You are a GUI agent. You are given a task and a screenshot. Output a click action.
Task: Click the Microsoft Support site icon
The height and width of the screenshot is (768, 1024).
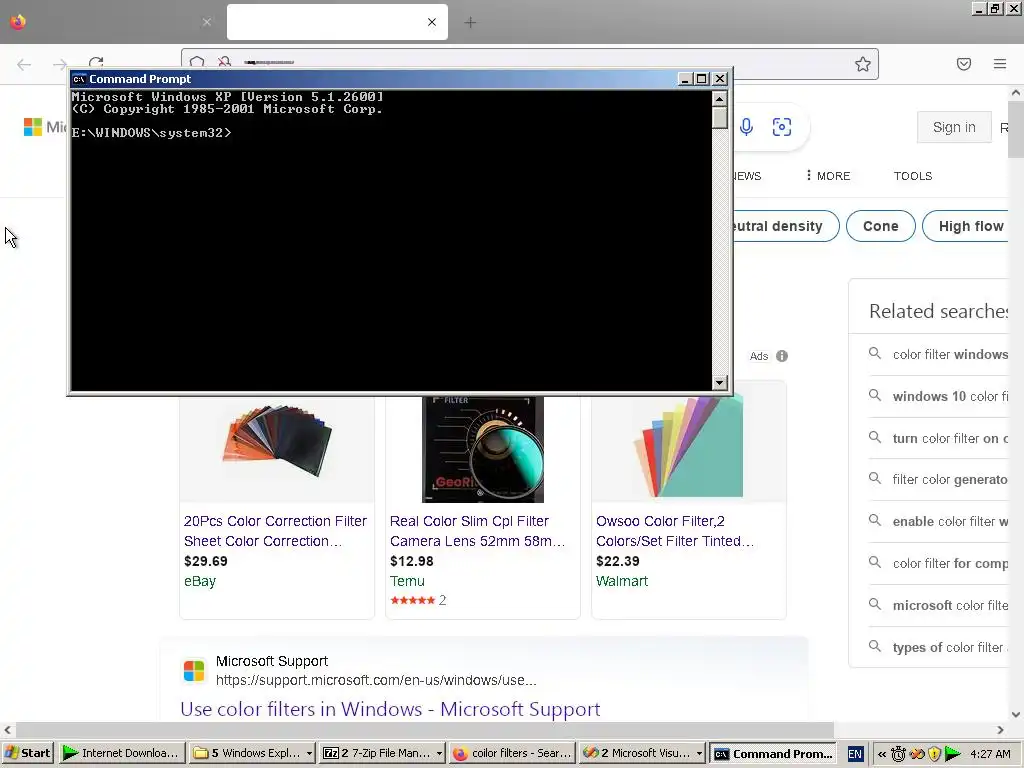click(x=194, y=671)
